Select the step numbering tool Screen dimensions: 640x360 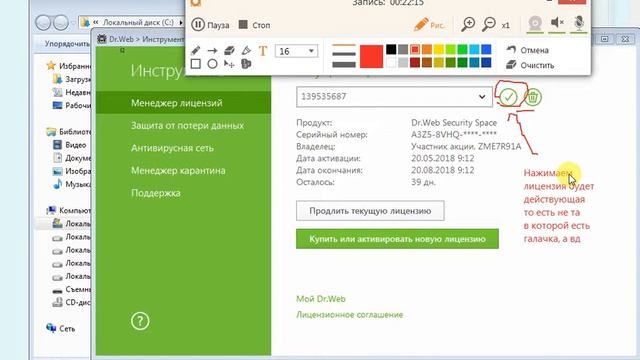point(246,64)
